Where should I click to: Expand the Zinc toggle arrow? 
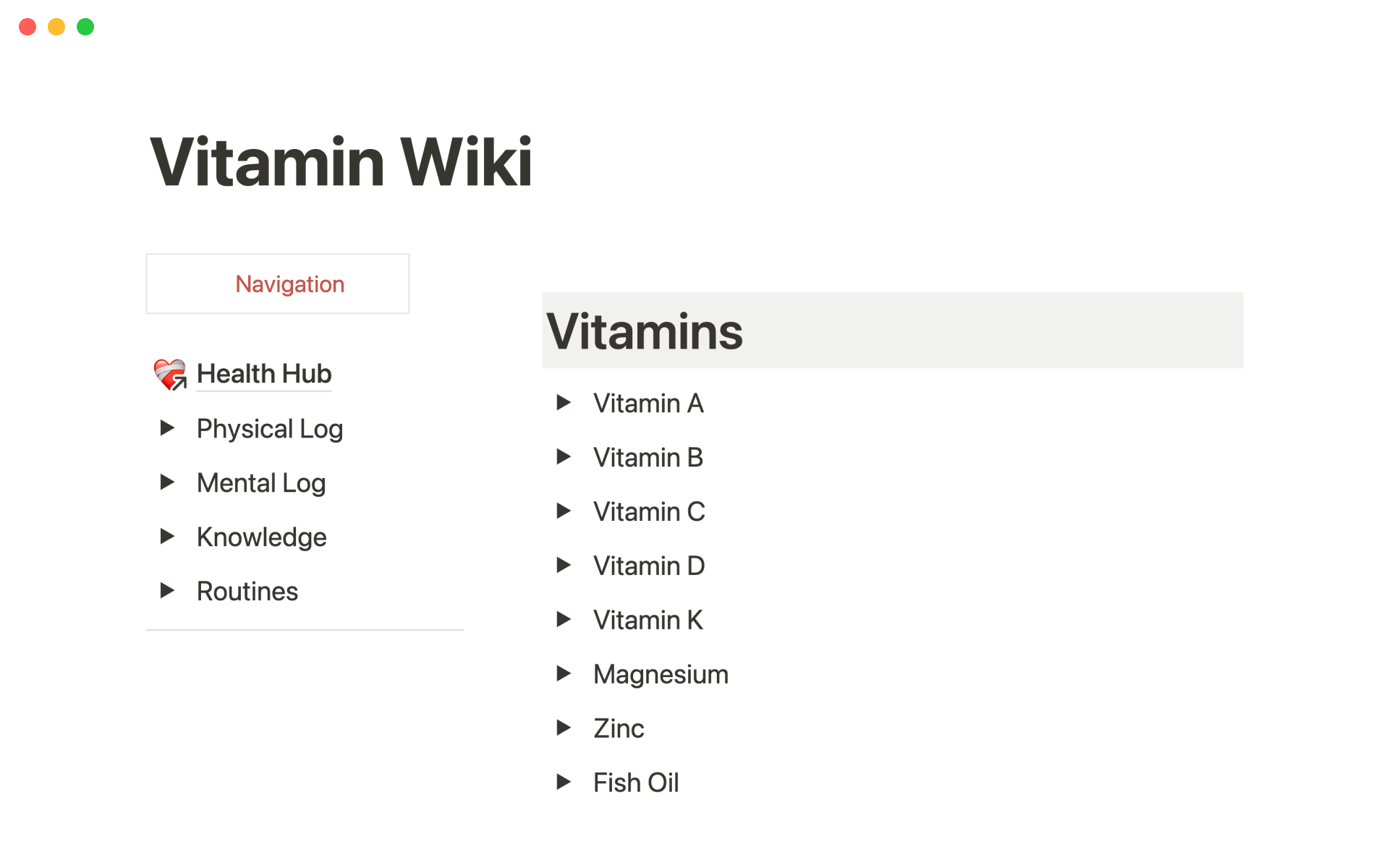point(564,728)
